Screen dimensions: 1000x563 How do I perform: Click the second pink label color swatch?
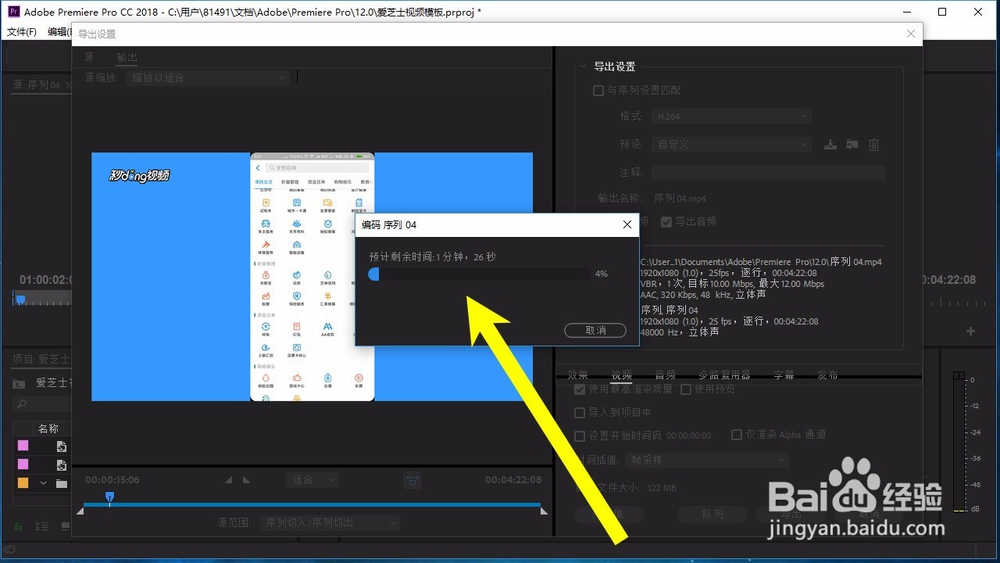coord(23,464)
